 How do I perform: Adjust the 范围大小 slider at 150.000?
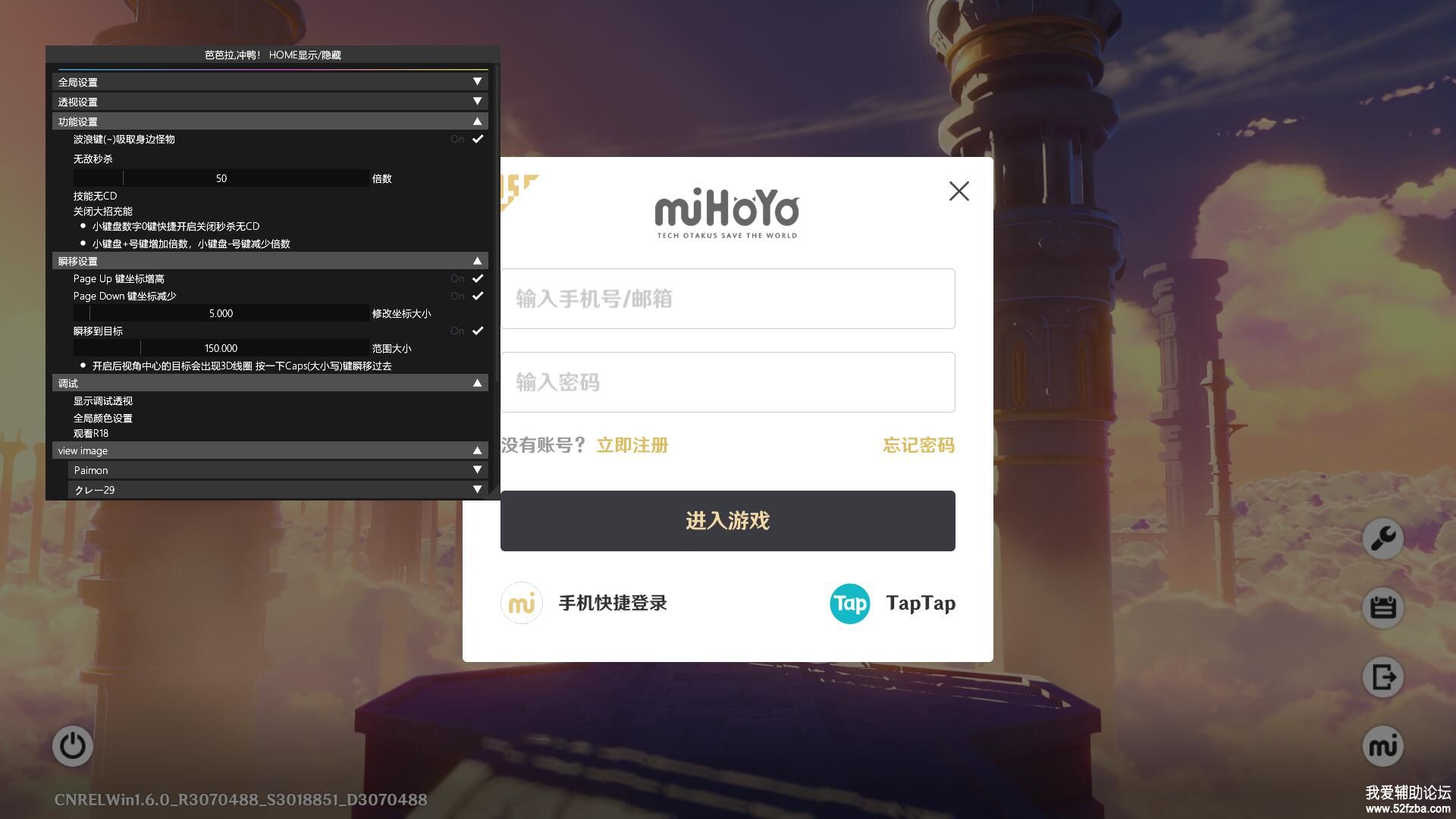[x=221, y=348]
